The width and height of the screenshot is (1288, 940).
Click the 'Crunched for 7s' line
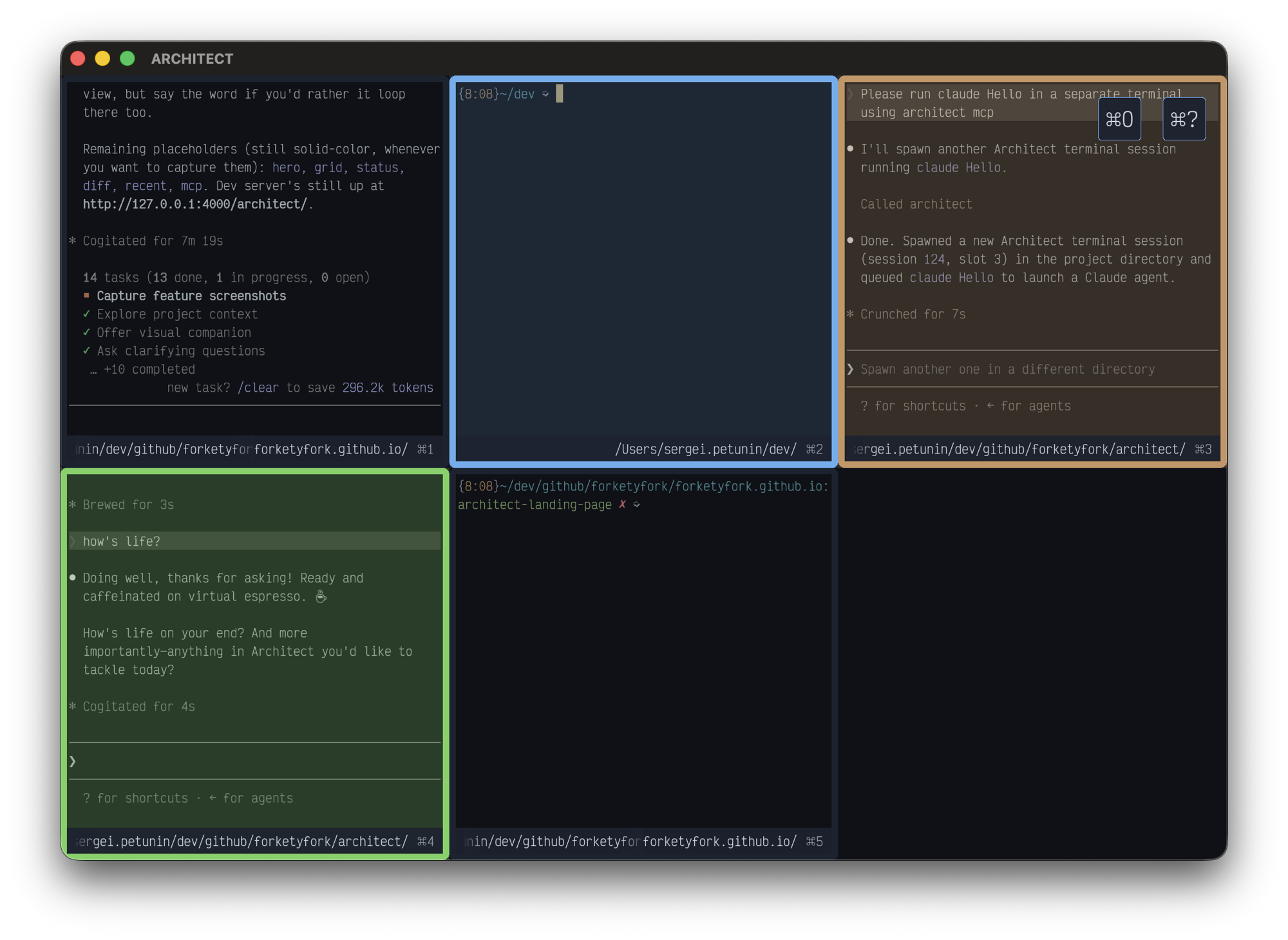906,314
